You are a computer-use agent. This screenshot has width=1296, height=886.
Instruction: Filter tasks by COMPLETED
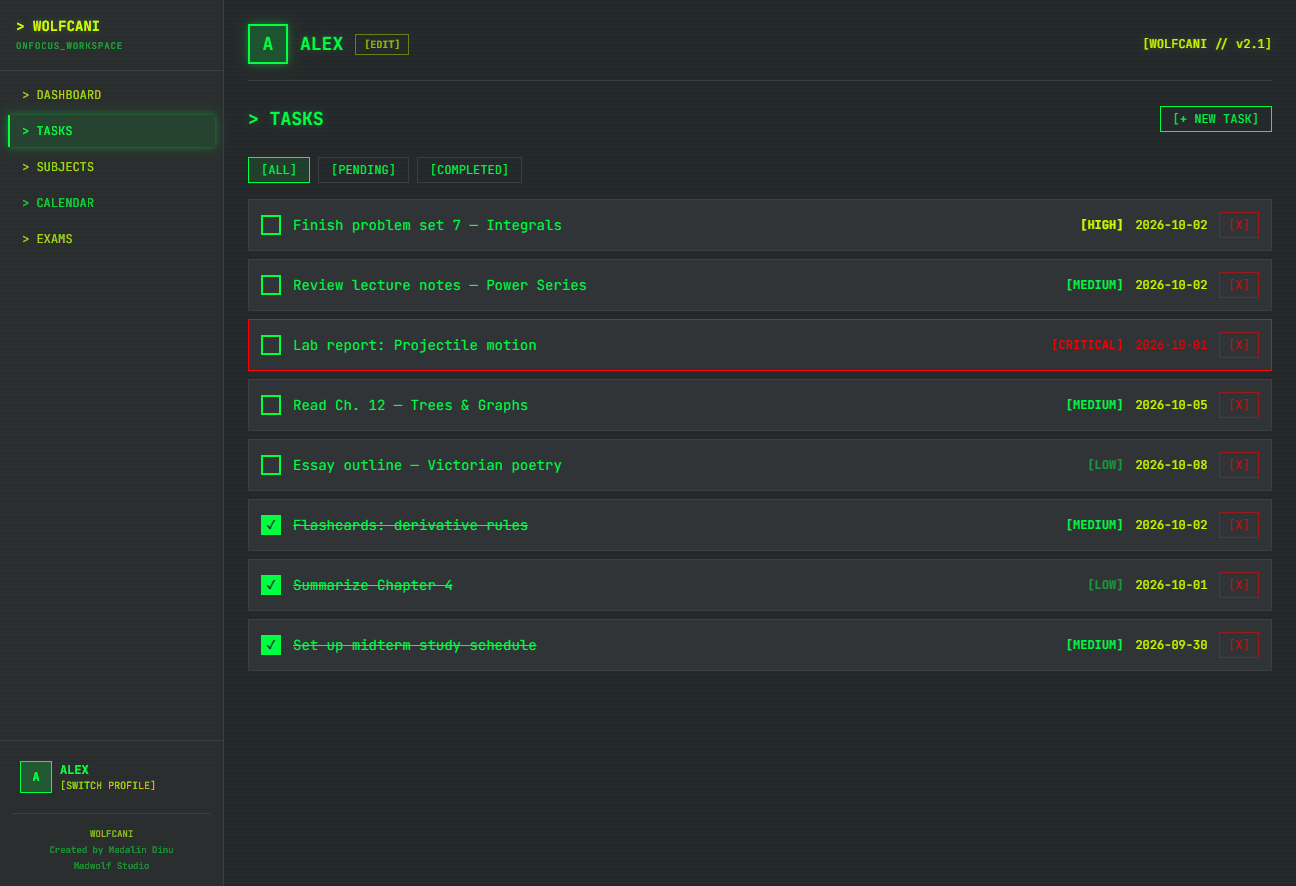469,170
